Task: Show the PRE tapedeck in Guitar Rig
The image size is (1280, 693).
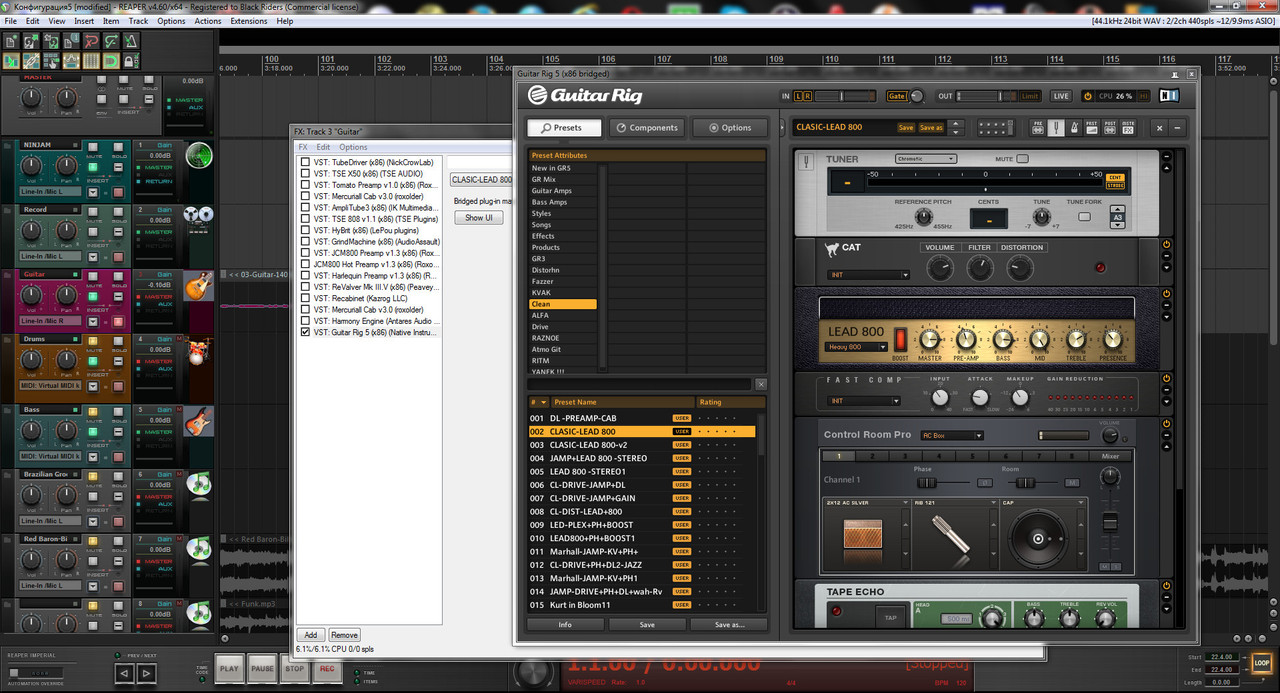Action: 1037,128
